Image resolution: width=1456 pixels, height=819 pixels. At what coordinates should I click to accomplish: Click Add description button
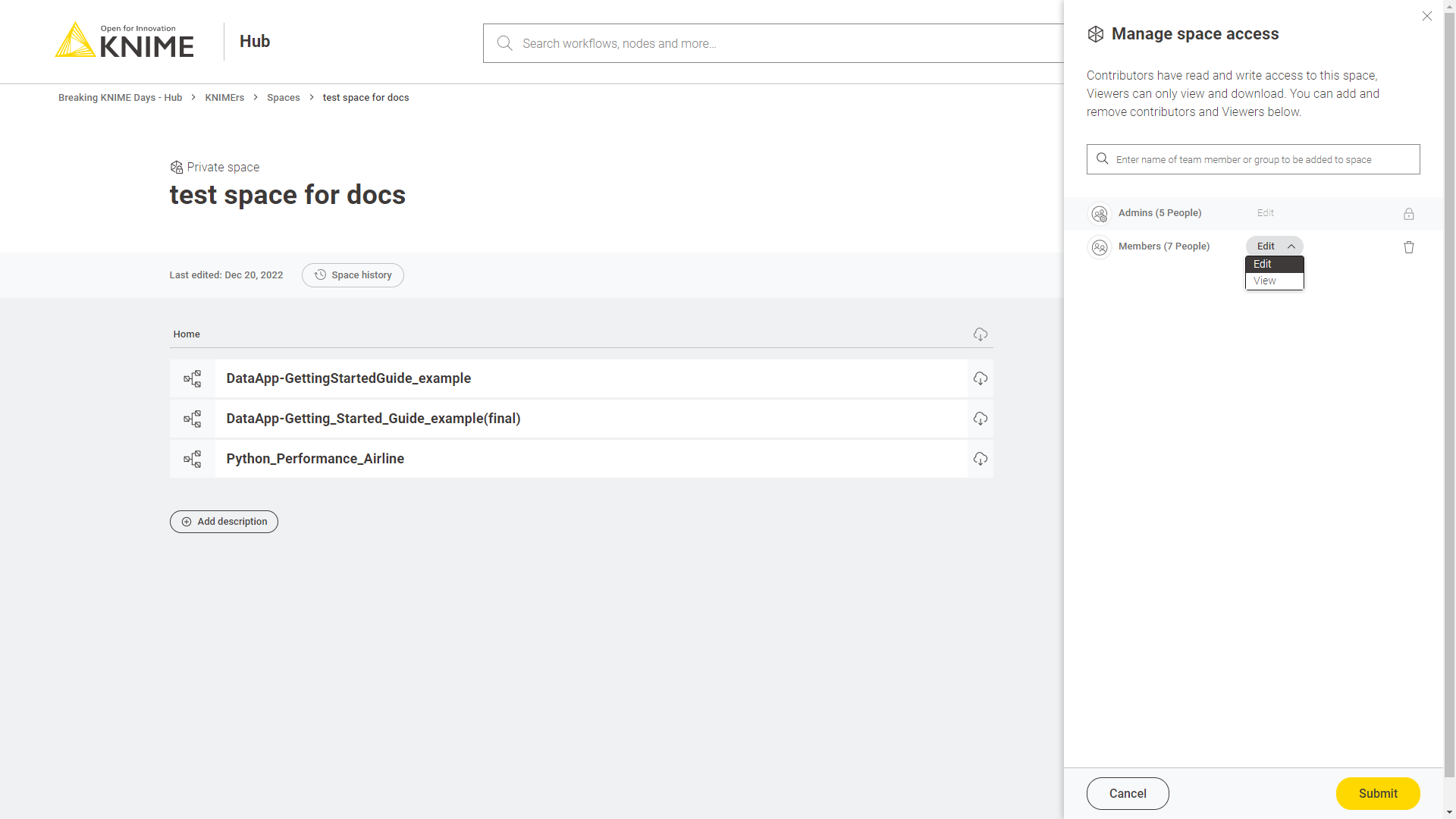[224, 522]
